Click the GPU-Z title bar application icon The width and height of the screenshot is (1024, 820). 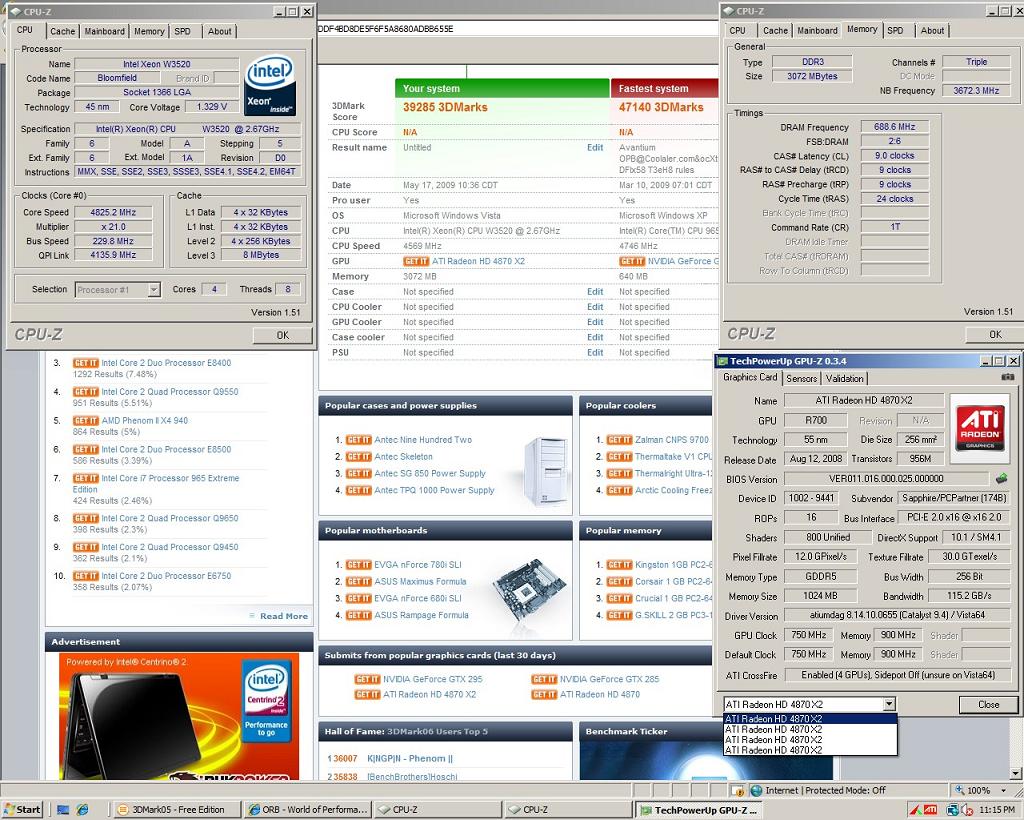(722, 361)
